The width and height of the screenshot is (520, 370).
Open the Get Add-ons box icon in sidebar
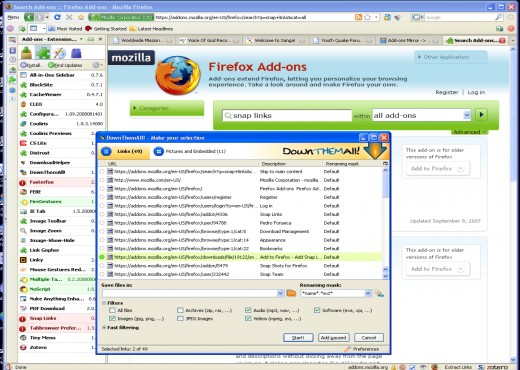[26, 53]
